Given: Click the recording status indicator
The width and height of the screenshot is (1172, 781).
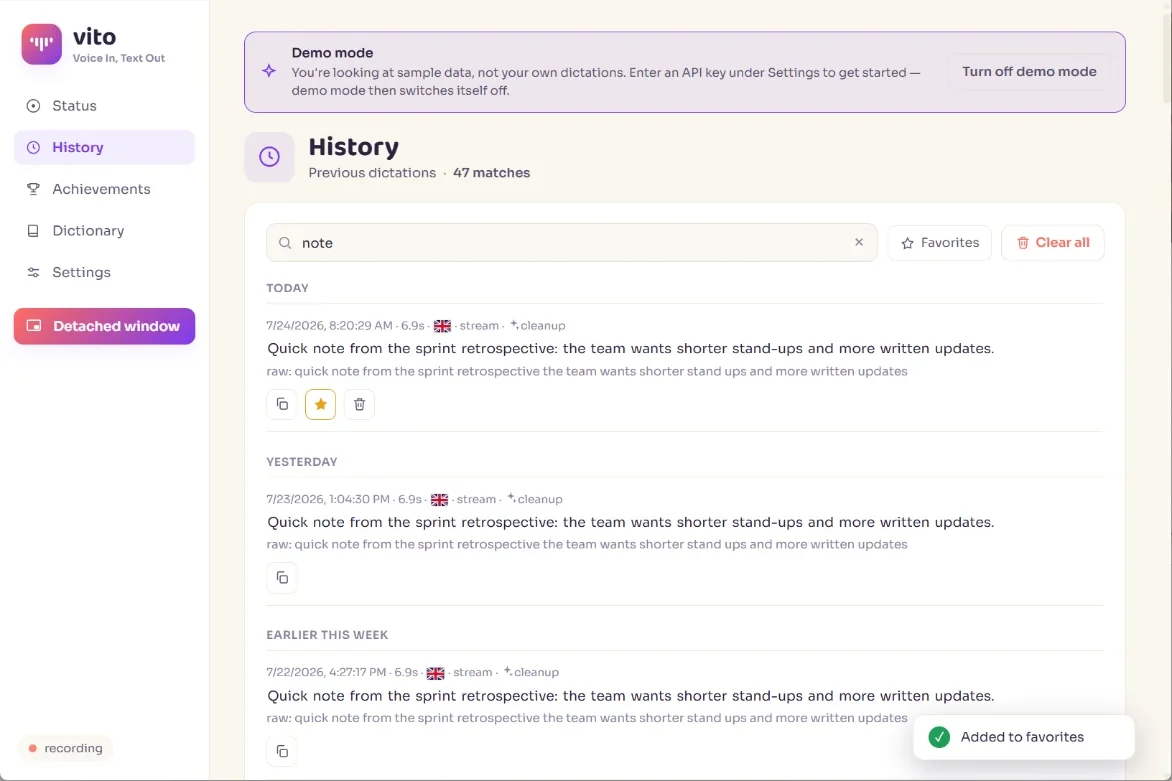Looking at the screenshot, I should coord(66,748).
